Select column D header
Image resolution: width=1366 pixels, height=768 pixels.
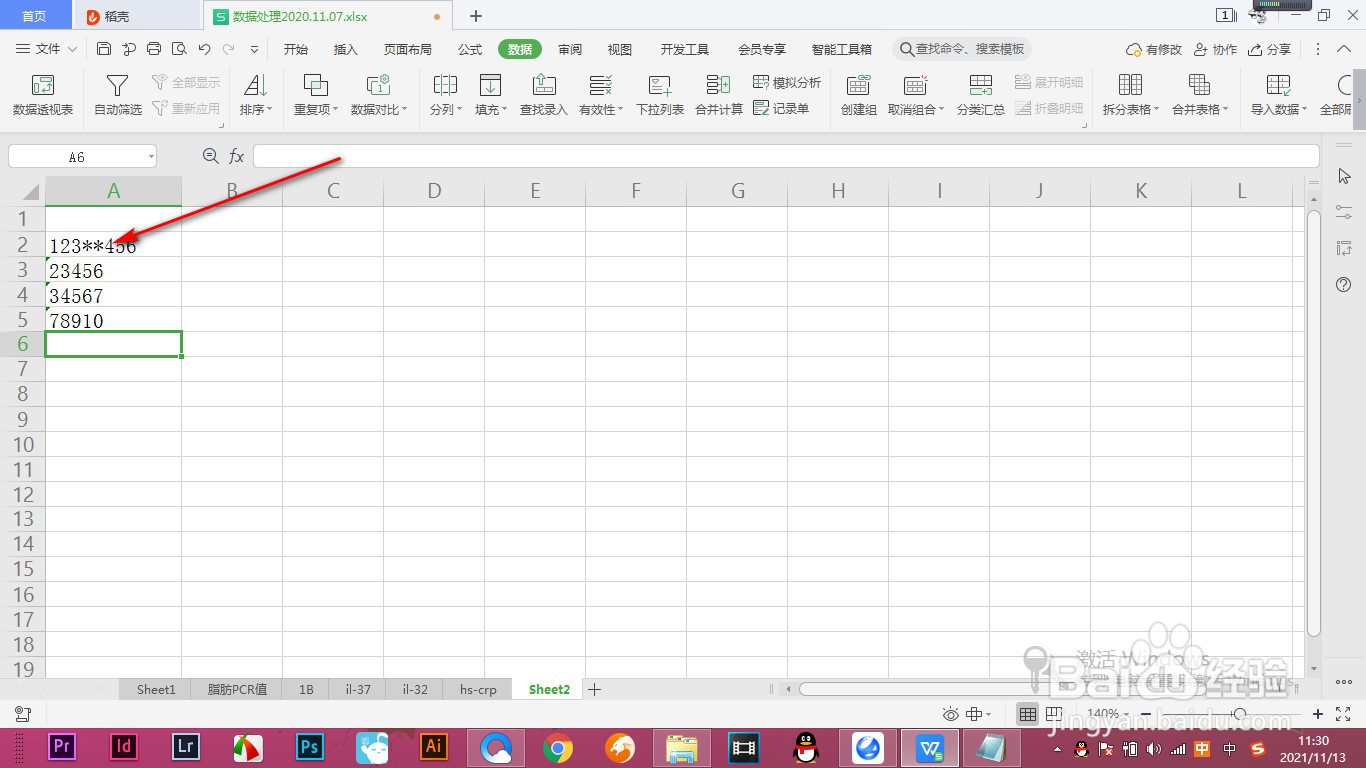[x=434, y=191]
